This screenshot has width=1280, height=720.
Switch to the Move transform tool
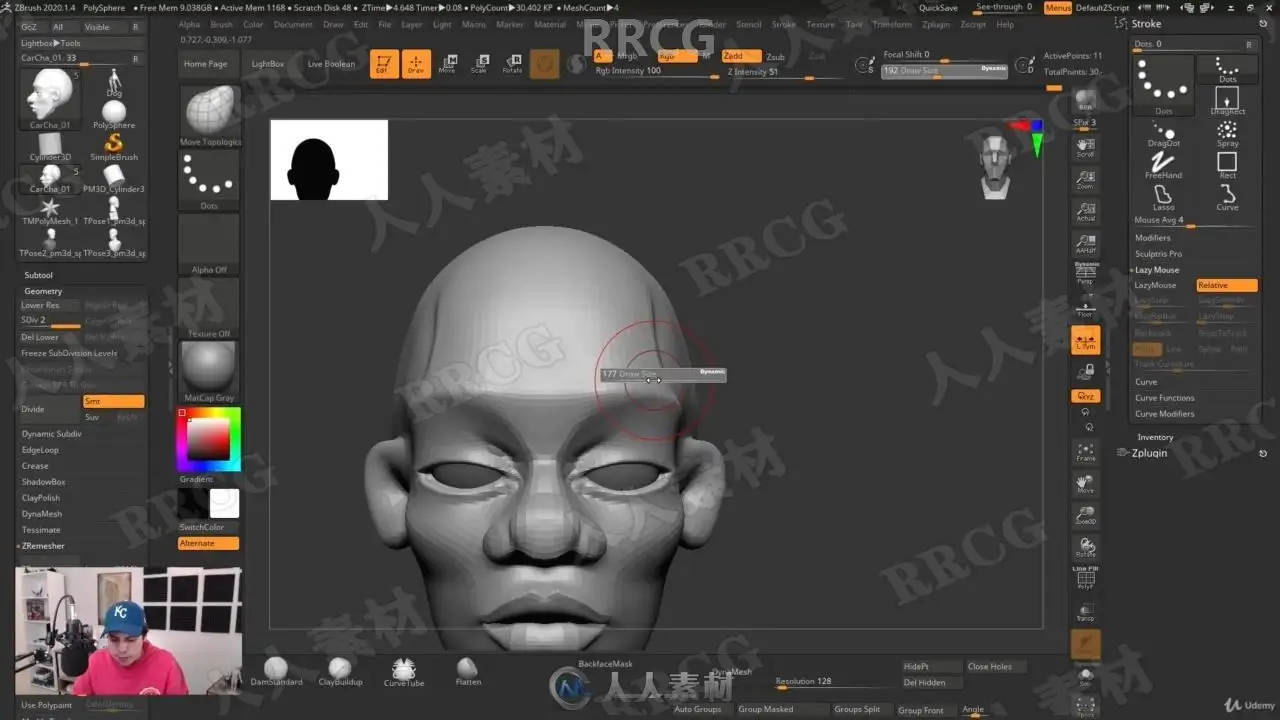click(447, 64)
